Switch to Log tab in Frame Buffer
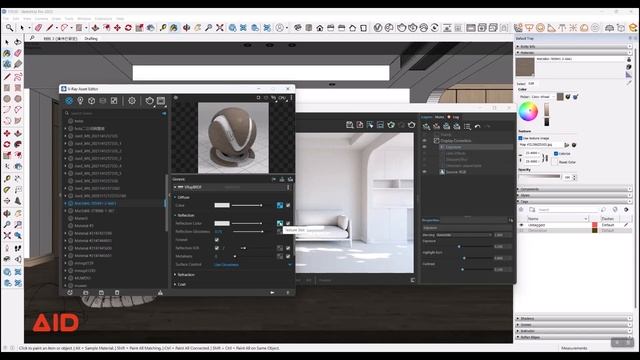Screen dimensions: 640x360 click(x=456, y=117)
